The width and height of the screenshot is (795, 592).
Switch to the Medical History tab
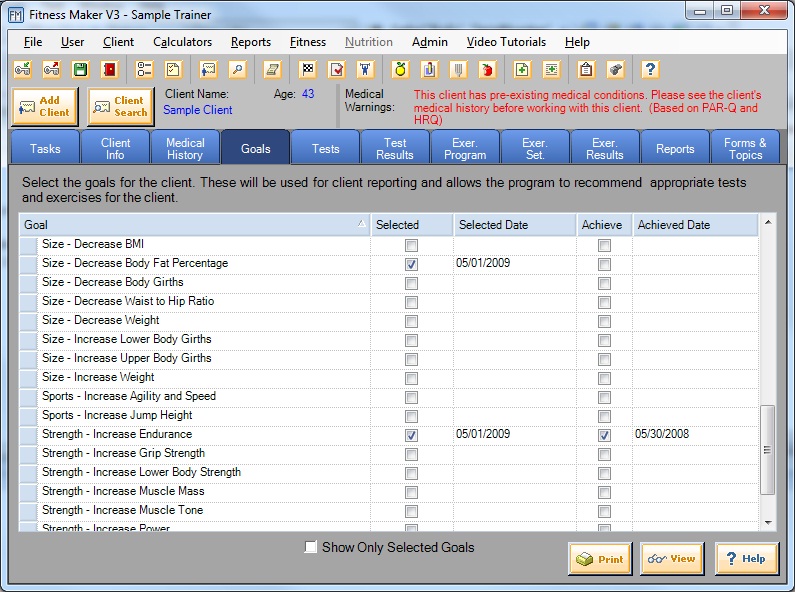tap(185, 149)
